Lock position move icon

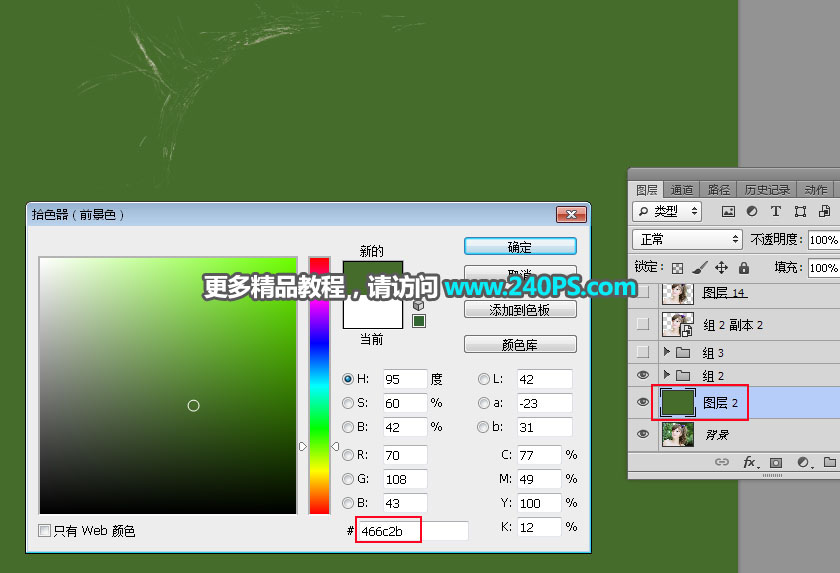tap(722, 267)
